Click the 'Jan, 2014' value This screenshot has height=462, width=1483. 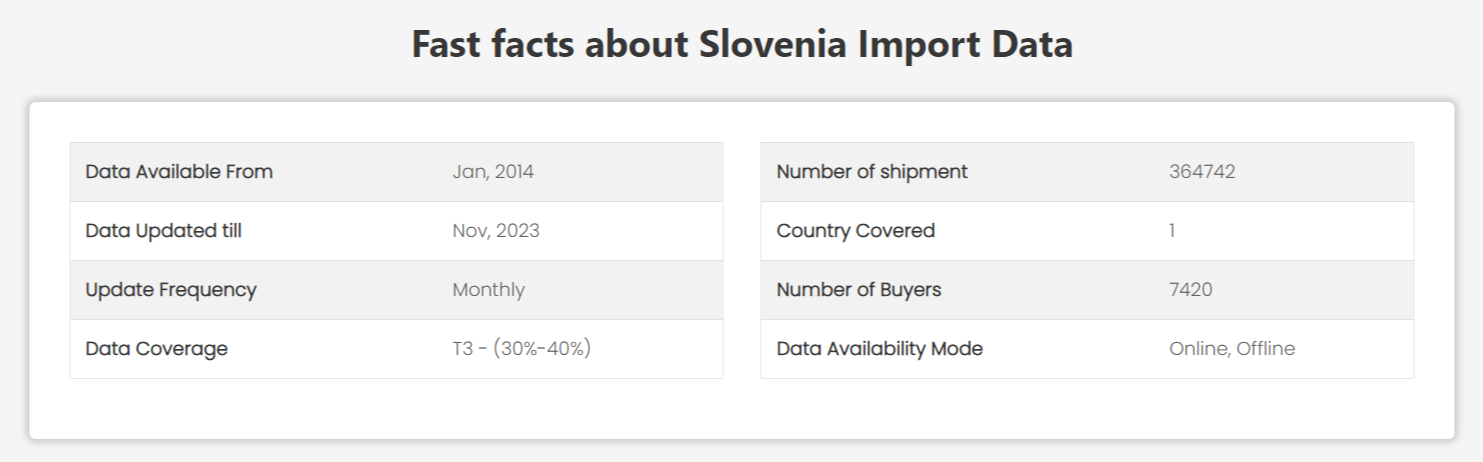click(493, 172)
